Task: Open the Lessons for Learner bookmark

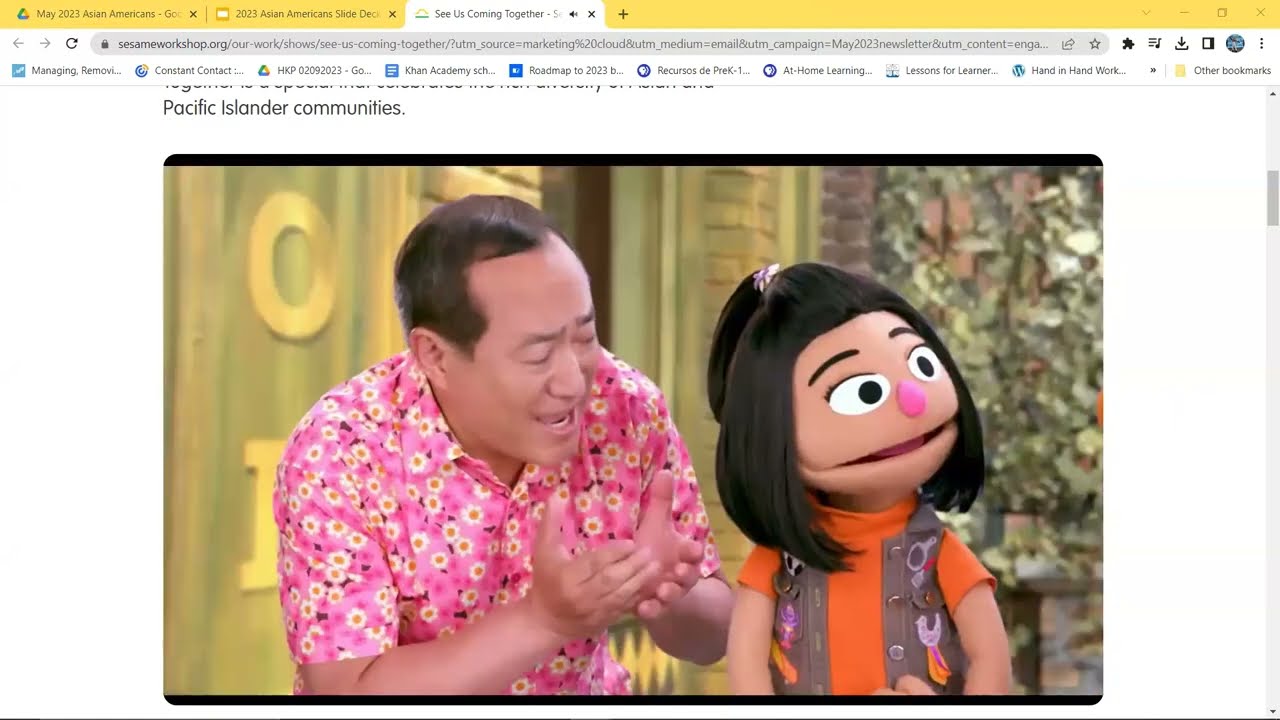Action: 942,71
